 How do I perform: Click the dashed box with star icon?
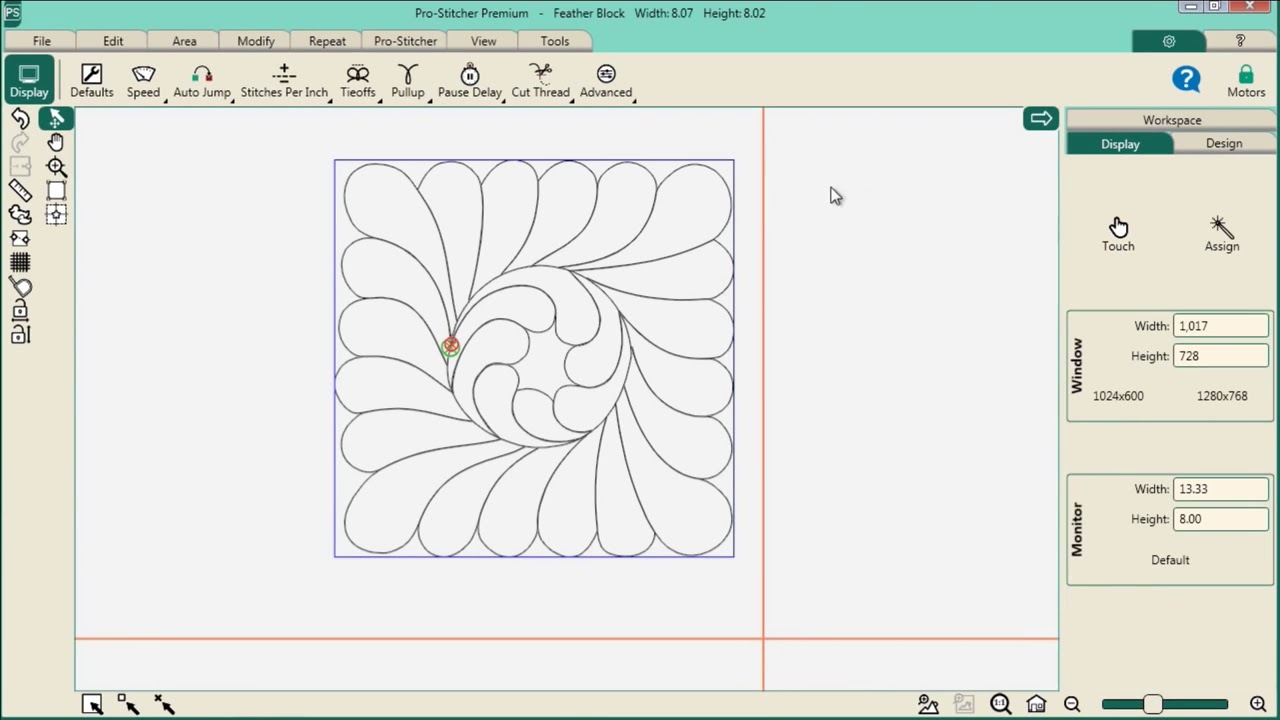(56, 214)
